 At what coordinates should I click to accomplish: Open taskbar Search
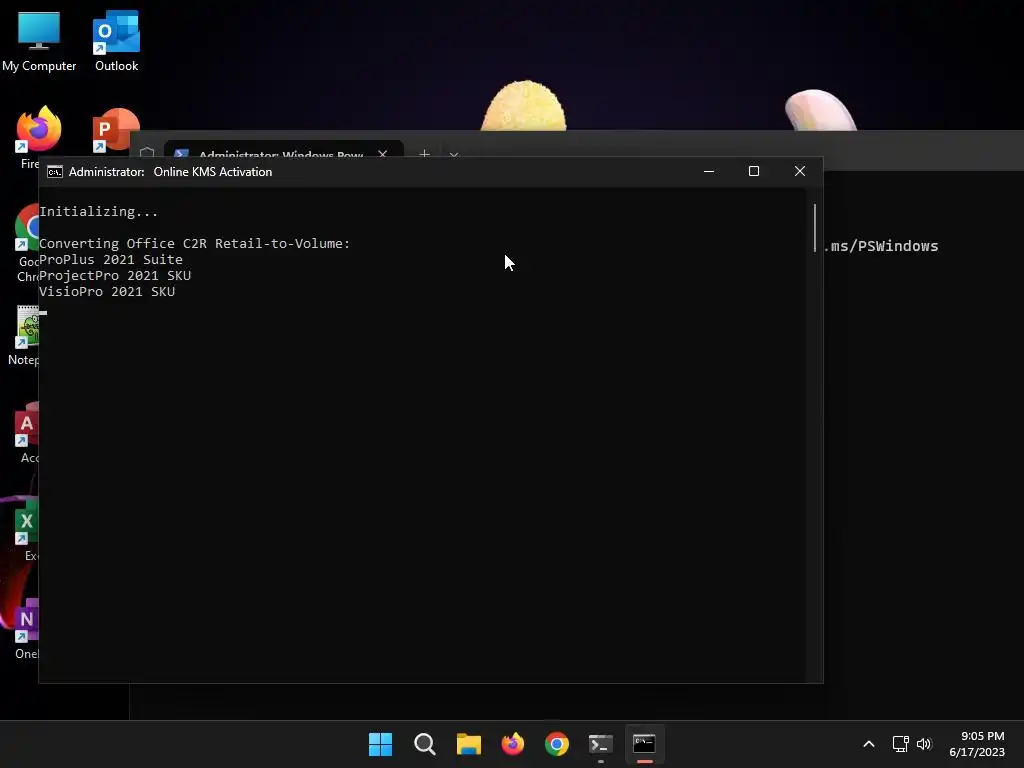click(x=424, y=744)
